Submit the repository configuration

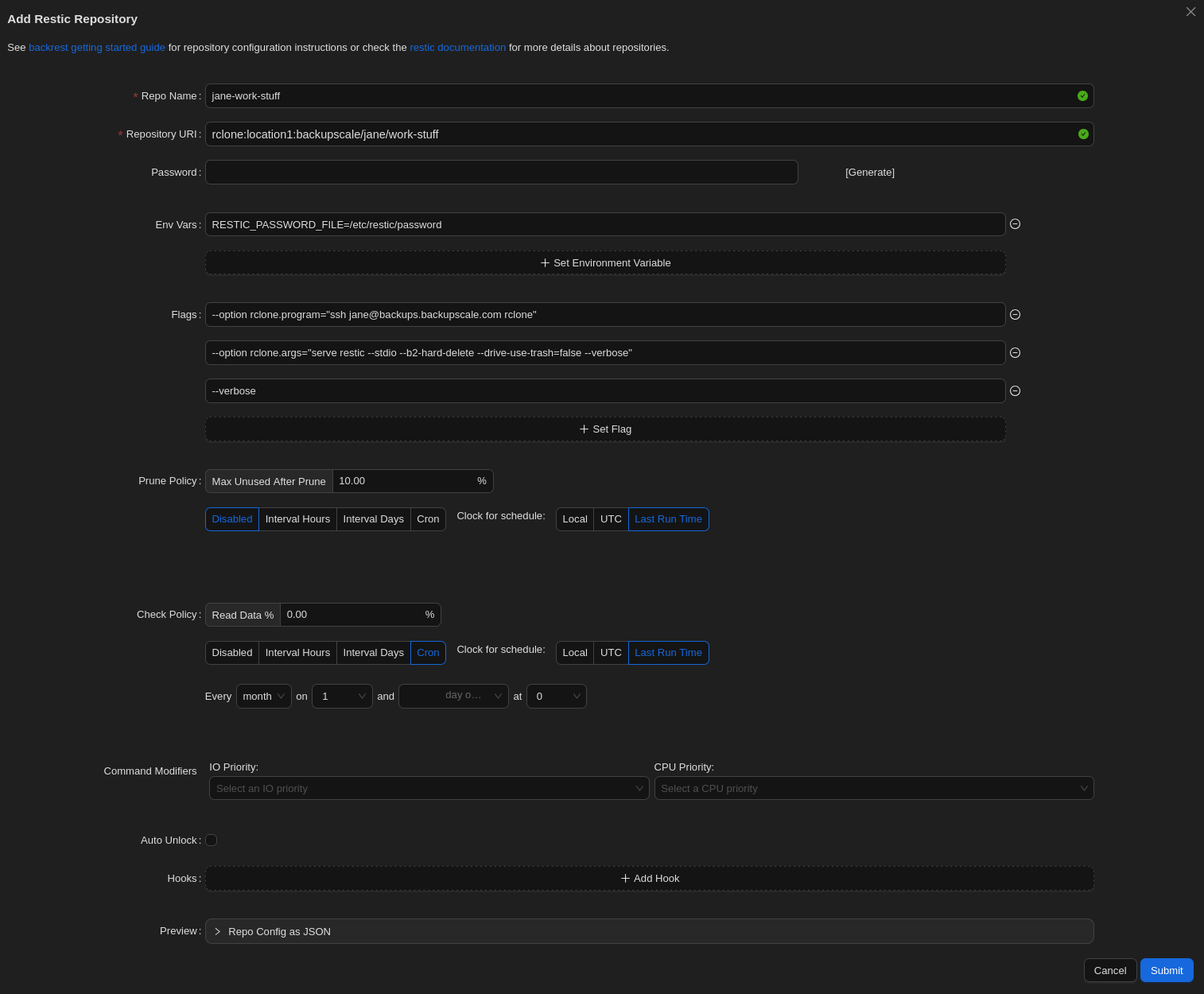coord(1166,970)
